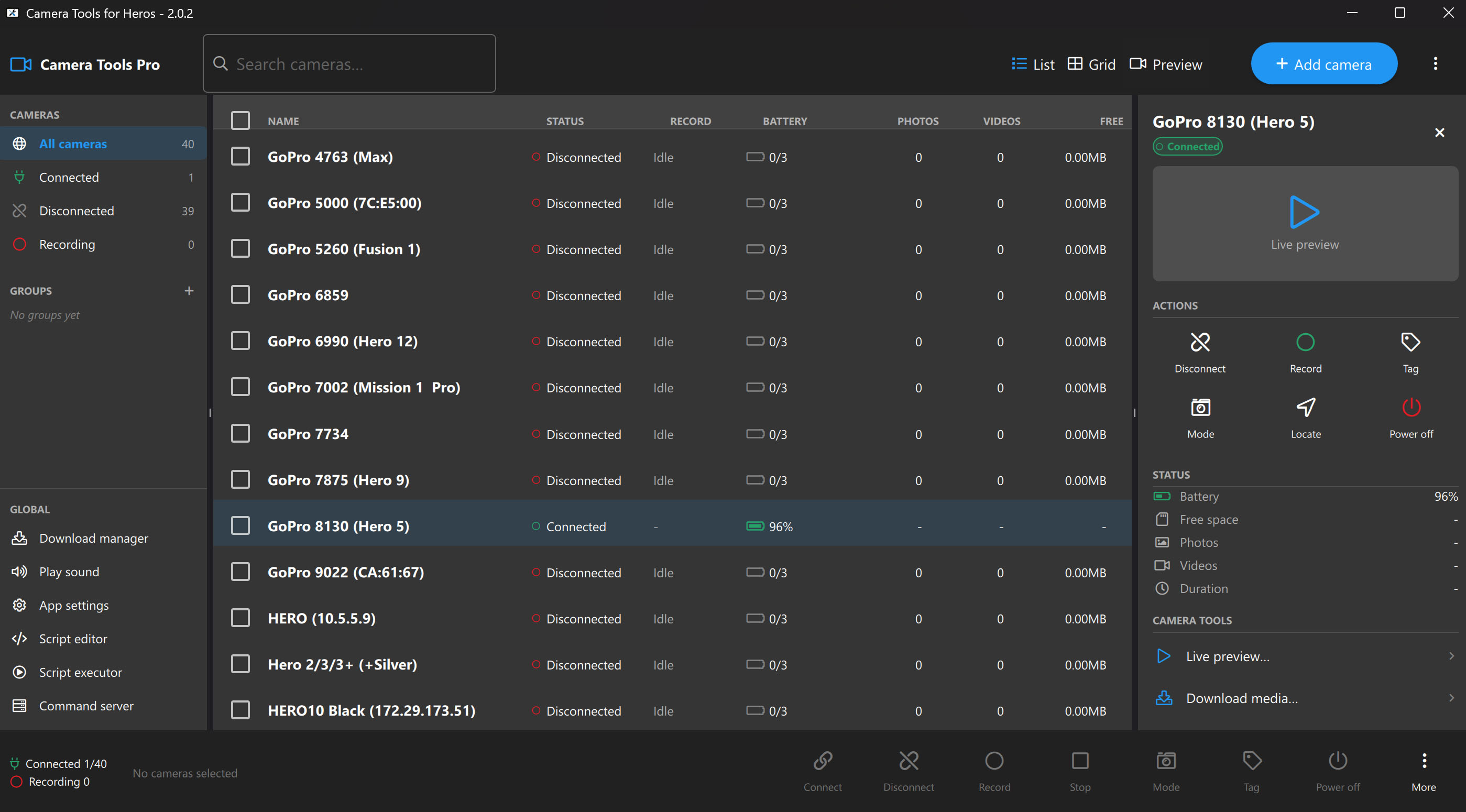Filter by Recording cameras
The height and width of the screenshot is (812, 1466).
[x=104, y=245]
